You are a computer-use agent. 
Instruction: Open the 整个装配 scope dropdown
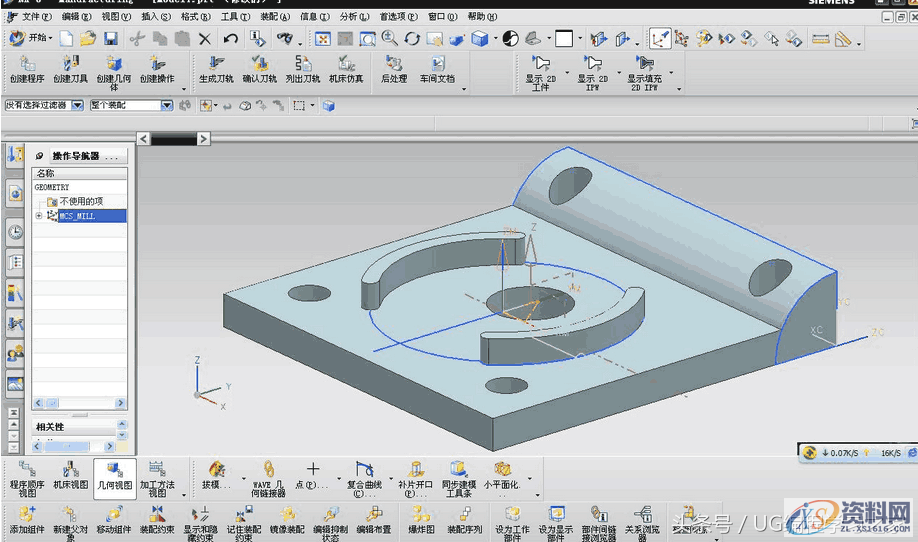click(x=166, y=105)
